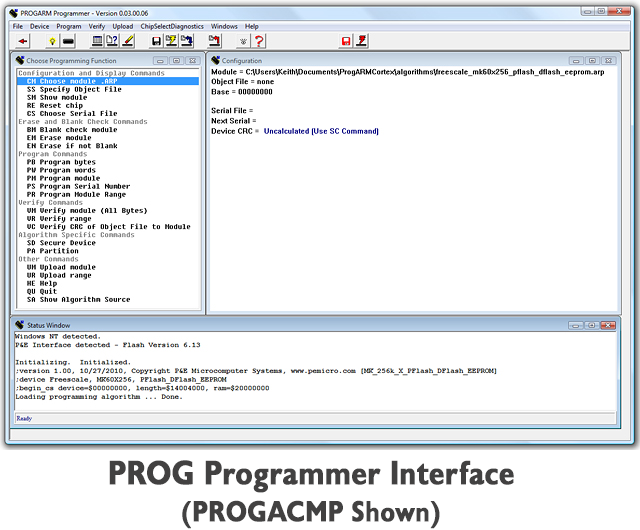Click the black floppy disk toolbar icon
Image resolution: width=640 pixels, height=530 pixels.
[156, 41]
